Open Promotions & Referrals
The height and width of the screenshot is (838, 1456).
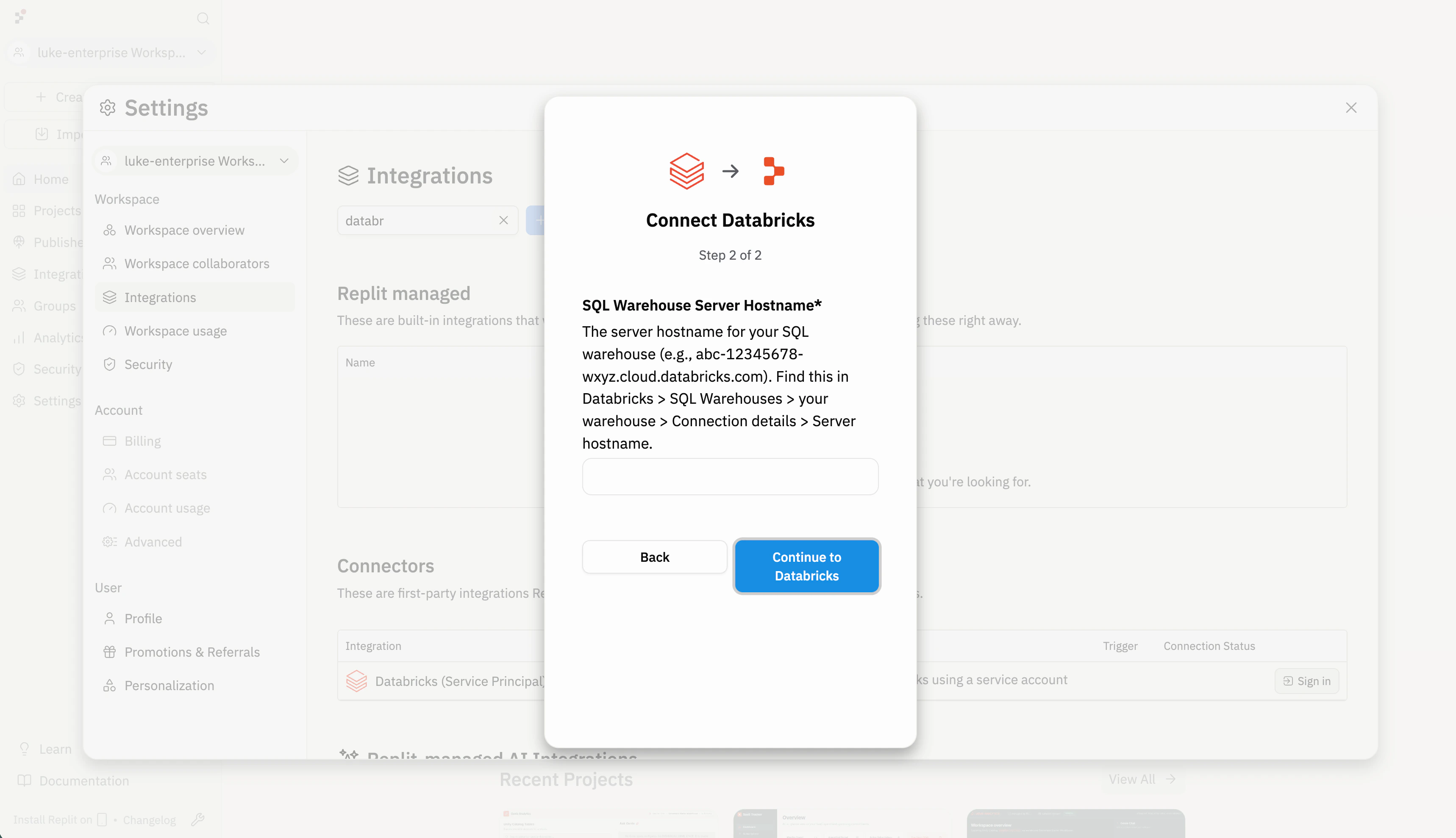tap(195, 652)
